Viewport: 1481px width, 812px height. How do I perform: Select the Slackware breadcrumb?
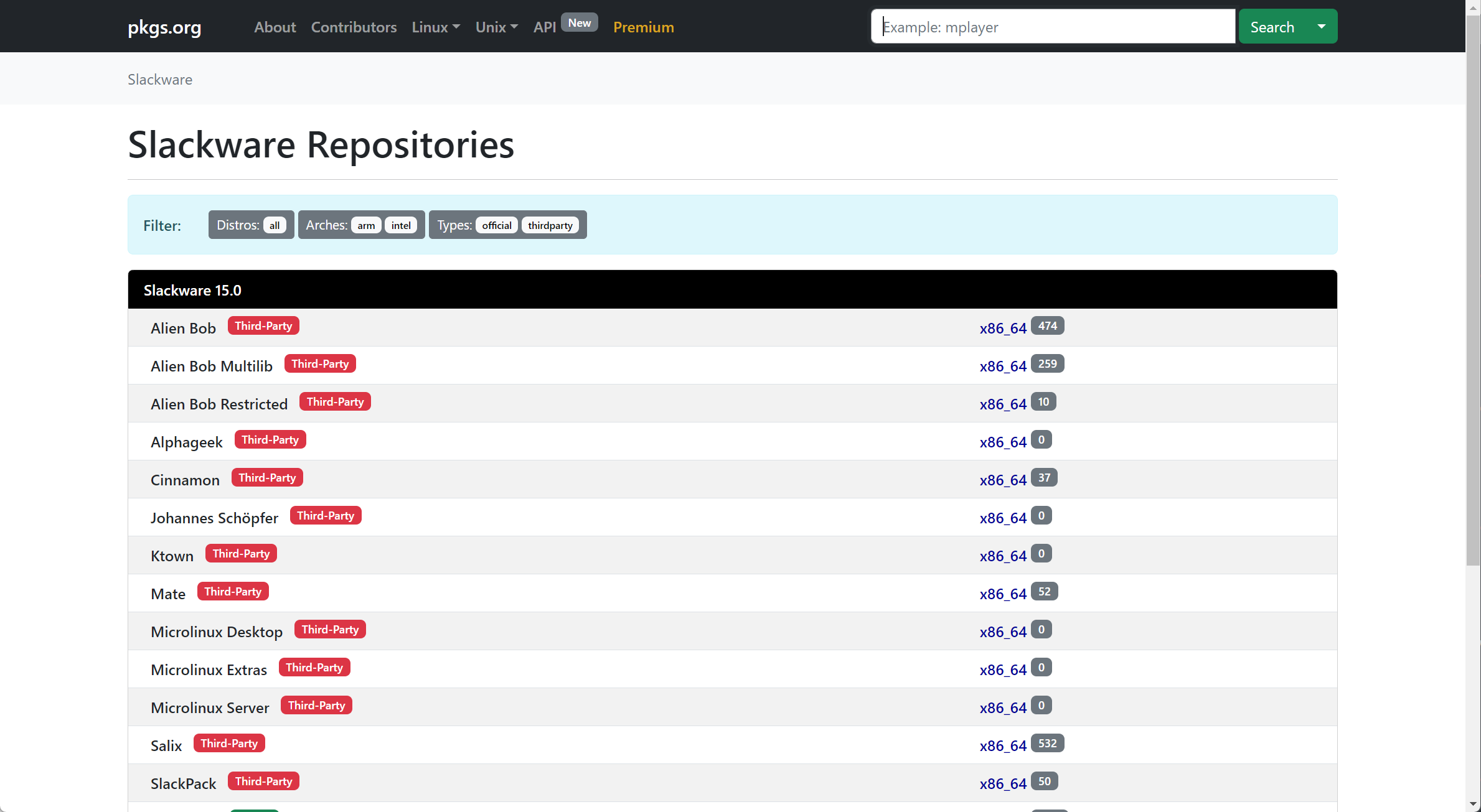160,80
